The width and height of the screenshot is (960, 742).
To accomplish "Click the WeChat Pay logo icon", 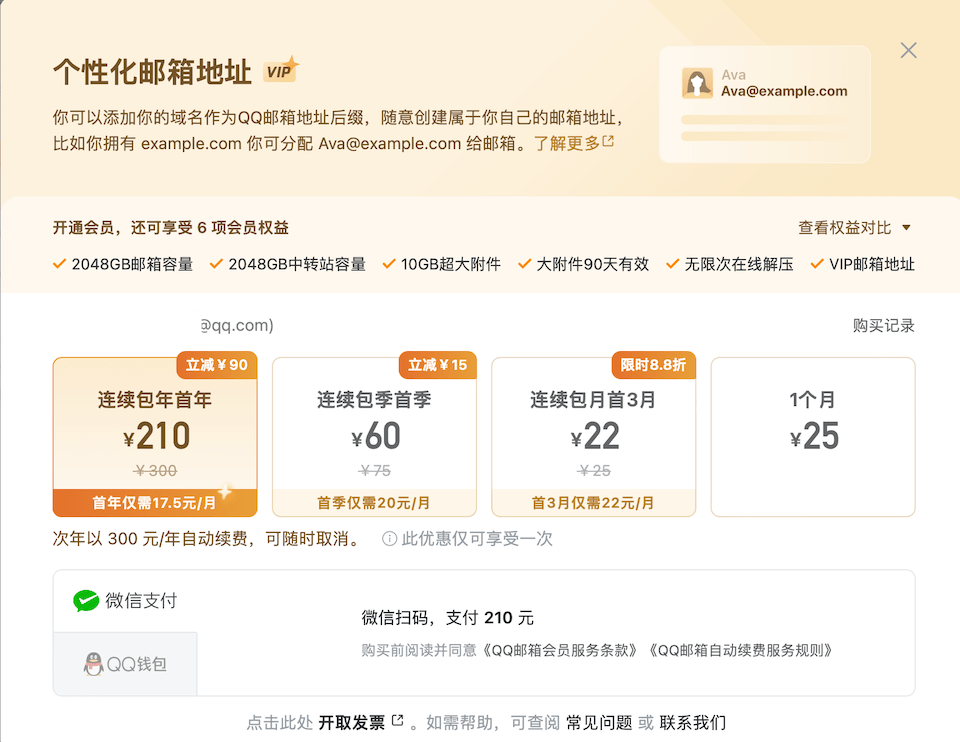I will click(x=86, y=601).
